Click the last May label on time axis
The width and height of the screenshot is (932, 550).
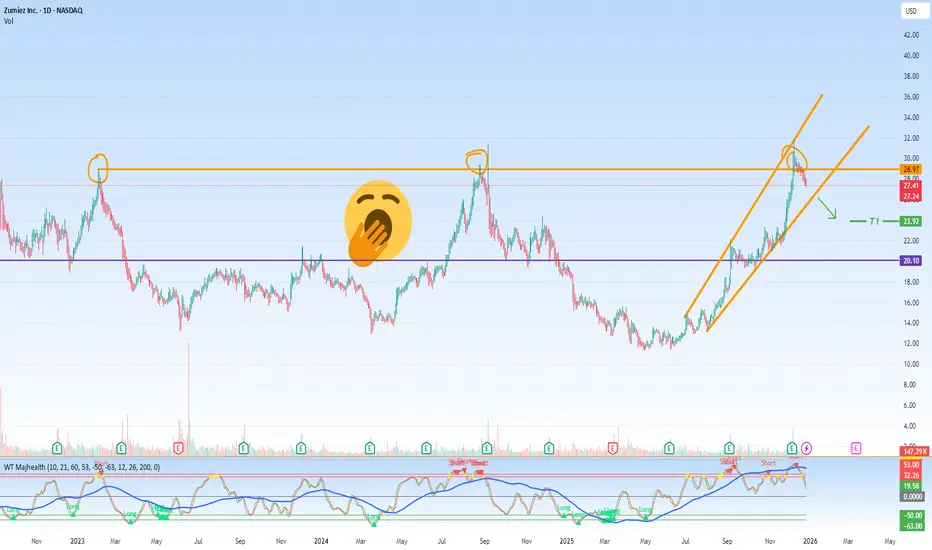pos(890,541)
